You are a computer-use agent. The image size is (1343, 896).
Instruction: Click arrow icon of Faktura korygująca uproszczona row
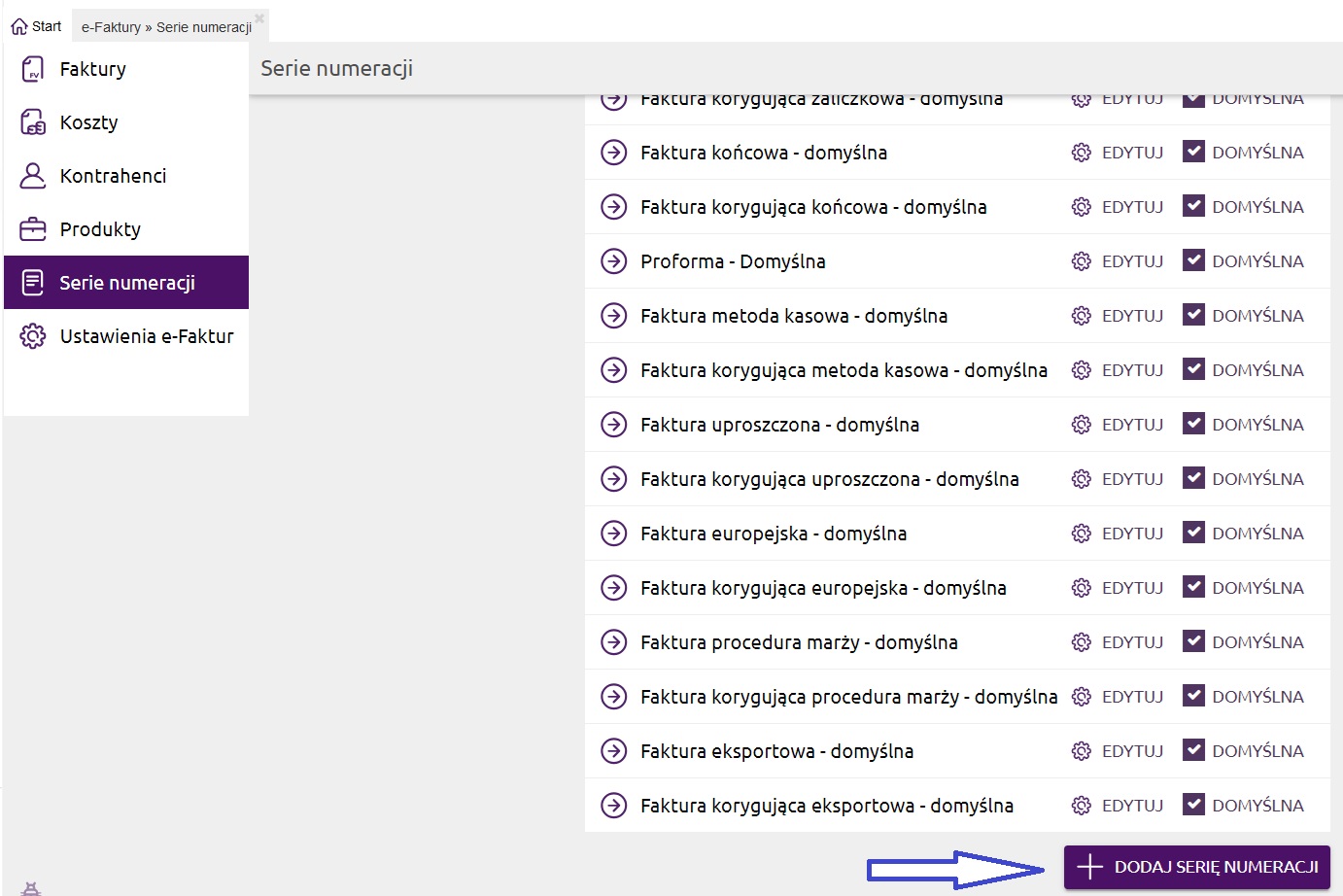pos(613,479)
